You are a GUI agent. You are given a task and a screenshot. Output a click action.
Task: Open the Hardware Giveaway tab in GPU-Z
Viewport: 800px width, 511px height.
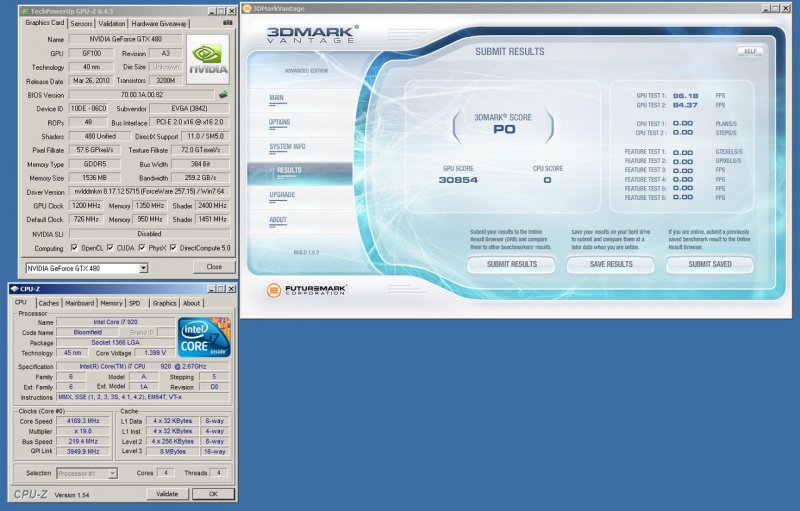pyautogui.click(x=159, y=23)
